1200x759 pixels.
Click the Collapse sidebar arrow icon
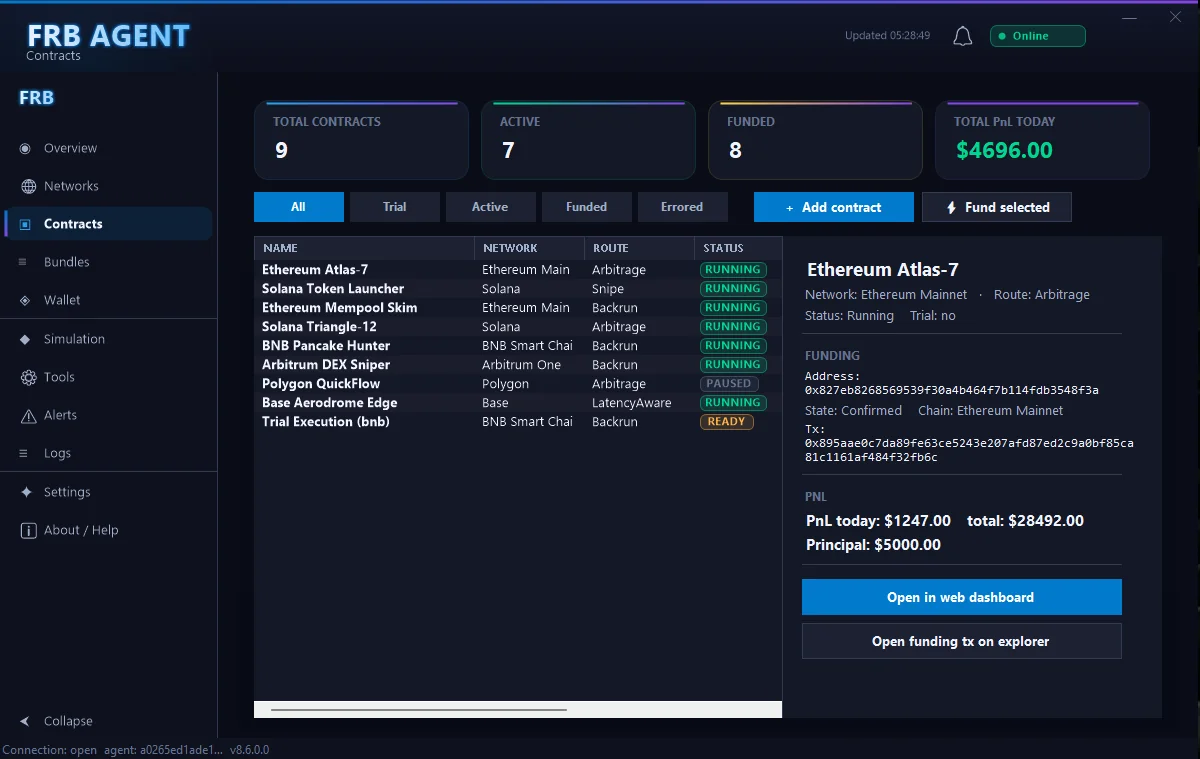point(25,721)
